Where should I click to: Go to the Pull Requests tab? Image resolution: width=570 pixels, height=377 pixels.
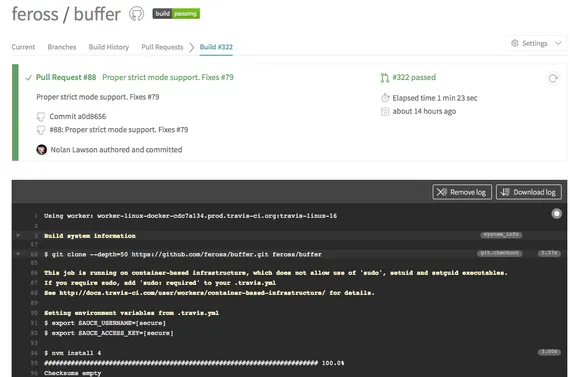[162, 47]
